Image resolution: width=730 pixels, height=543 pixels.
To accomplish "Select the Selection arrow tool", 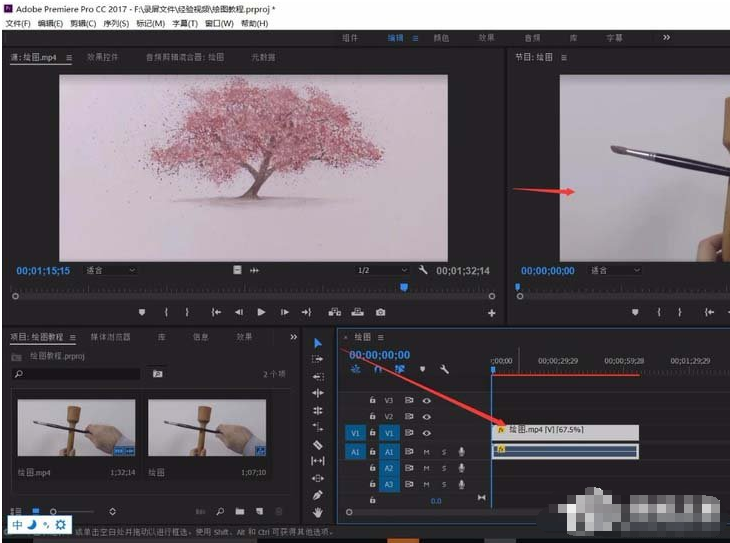I will click(318, 342).
